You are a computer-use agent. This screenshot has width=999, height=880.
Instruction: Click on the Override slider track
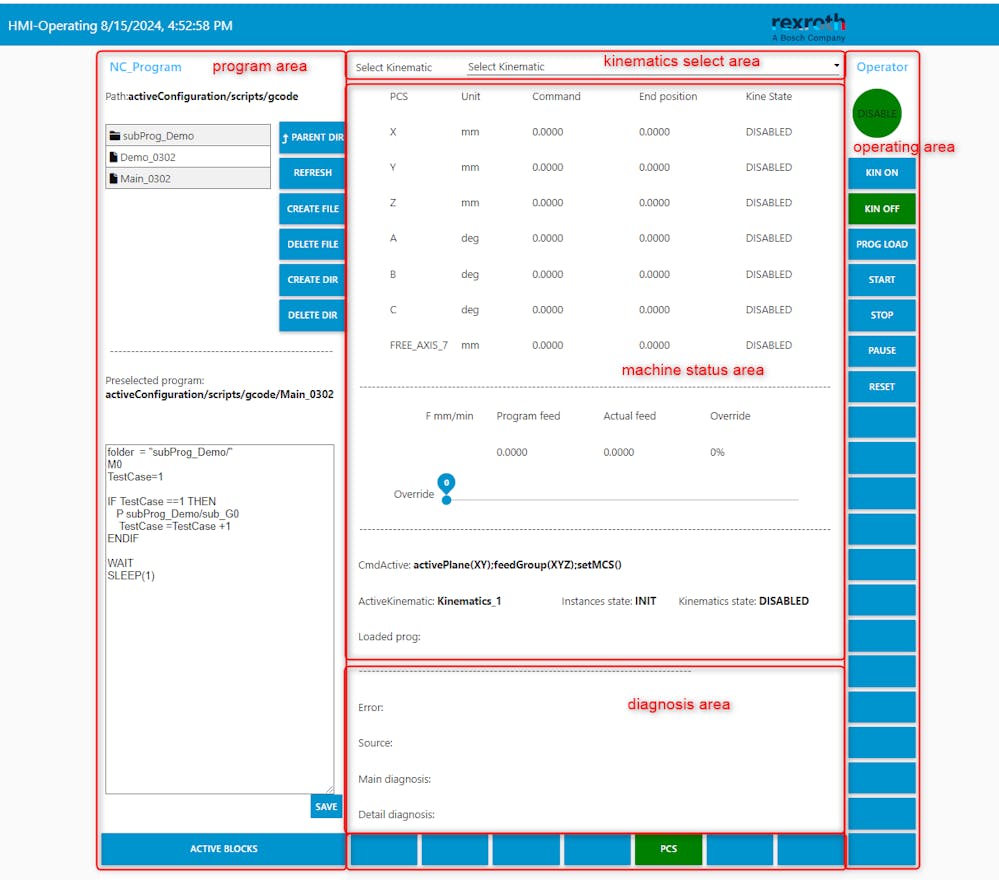pos(623,500)
